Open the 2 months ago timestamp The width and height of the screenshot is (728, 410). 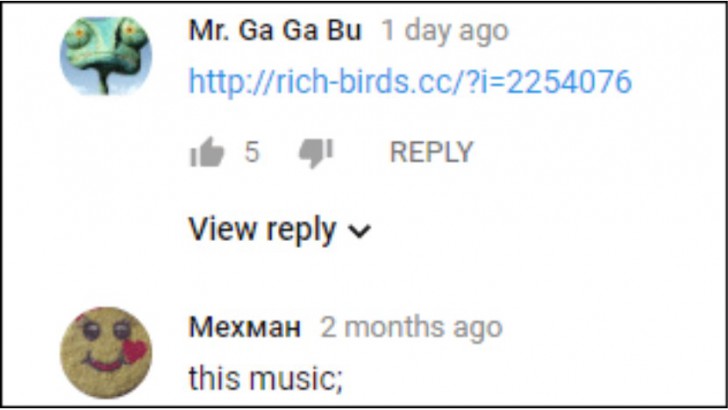pos(411,327)
